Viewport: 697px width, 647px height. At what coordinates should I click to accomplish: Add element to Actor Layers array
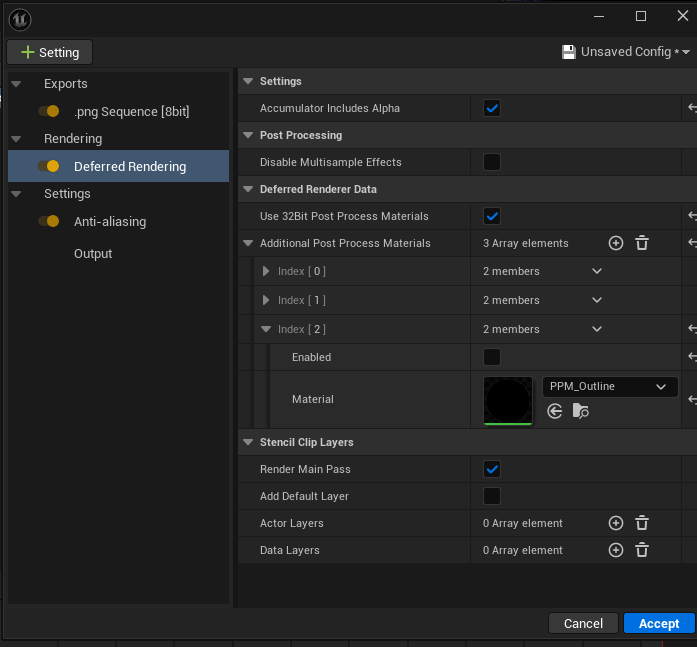616,523
